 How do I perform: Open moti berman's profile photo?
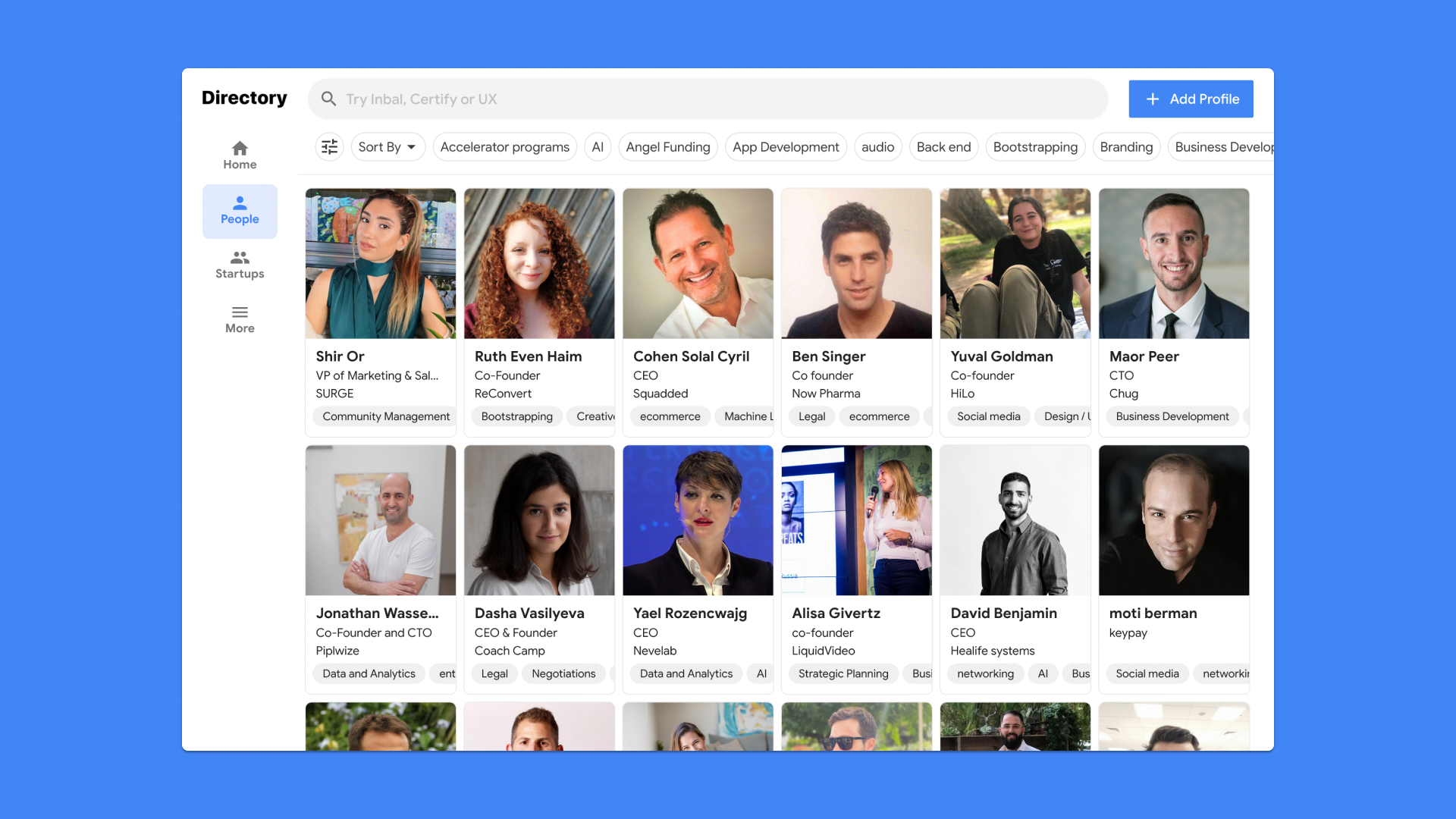[x=1174, y=520]
